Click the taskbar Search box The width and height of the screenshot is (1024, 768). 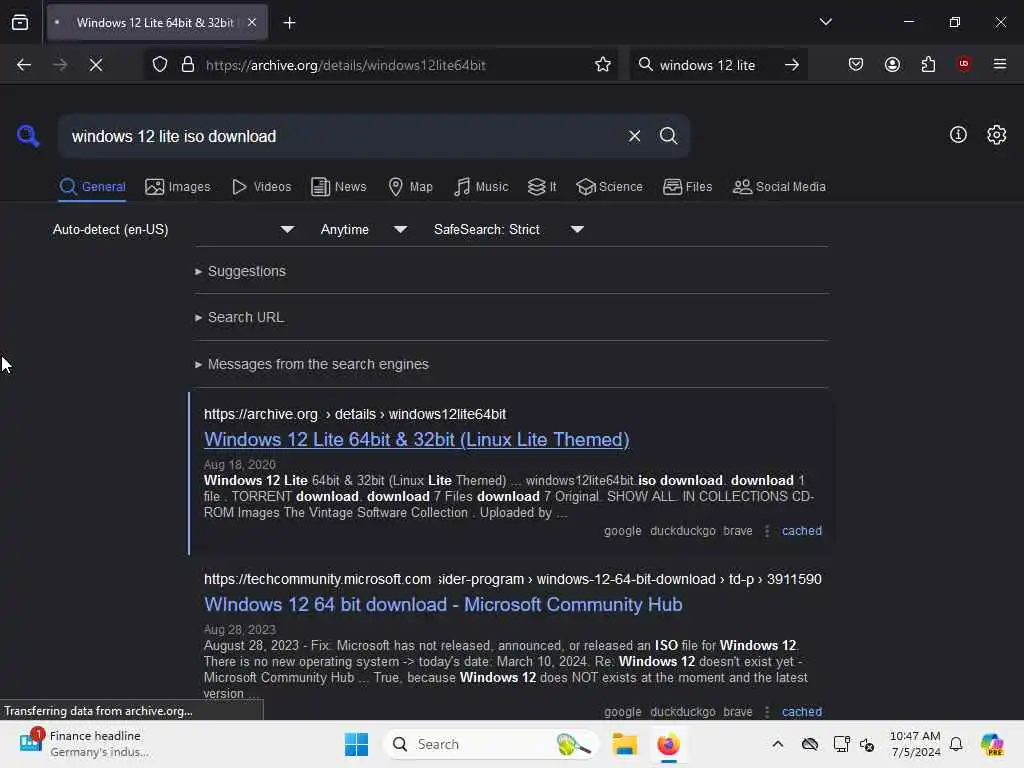[x=490, y=744]
